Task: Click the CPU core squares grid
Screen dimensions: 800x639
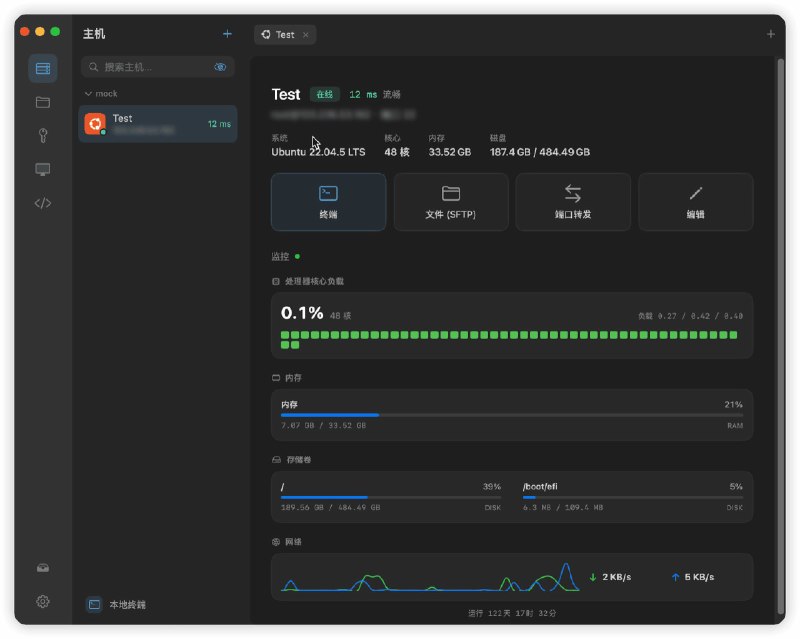Action: click(509, 339)
